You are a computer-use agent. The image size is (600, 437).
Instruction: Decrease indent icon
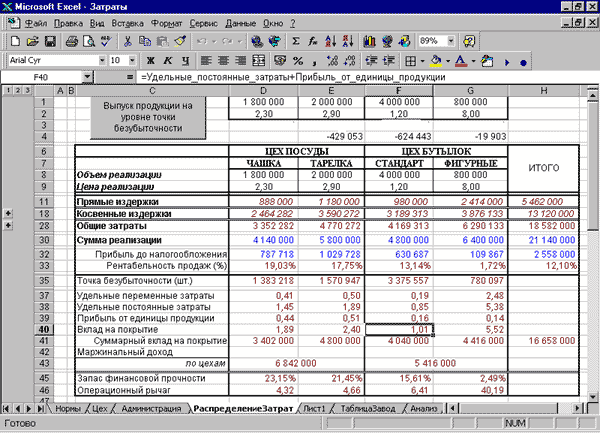tap(371, 61)
